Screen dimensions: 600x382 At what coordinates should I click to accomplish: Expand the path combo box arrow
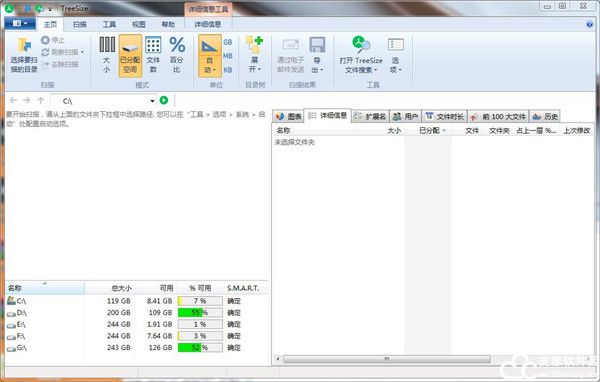coord(152,101)
